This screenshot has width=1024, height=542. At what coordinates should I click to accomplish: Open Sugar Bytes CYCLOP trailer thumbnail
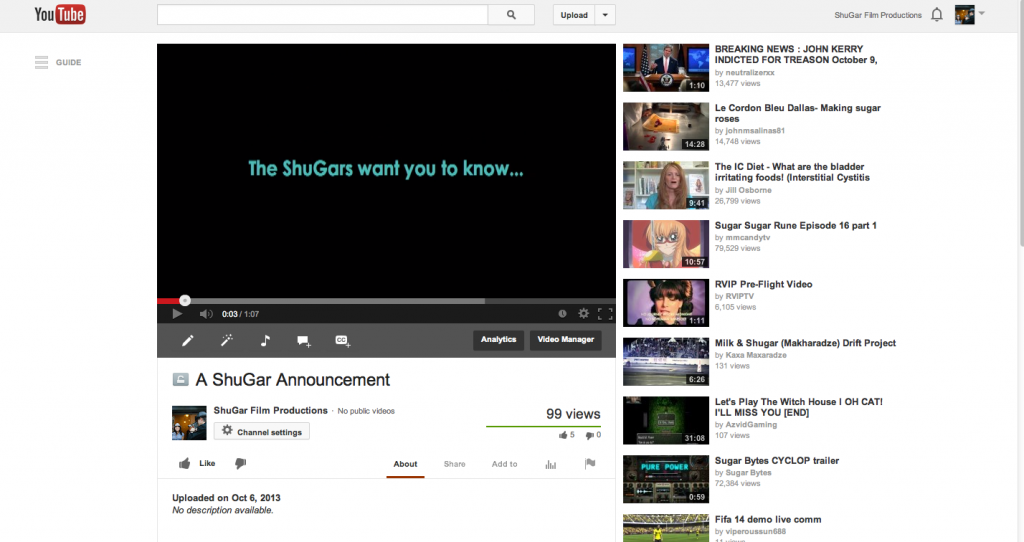665,479
